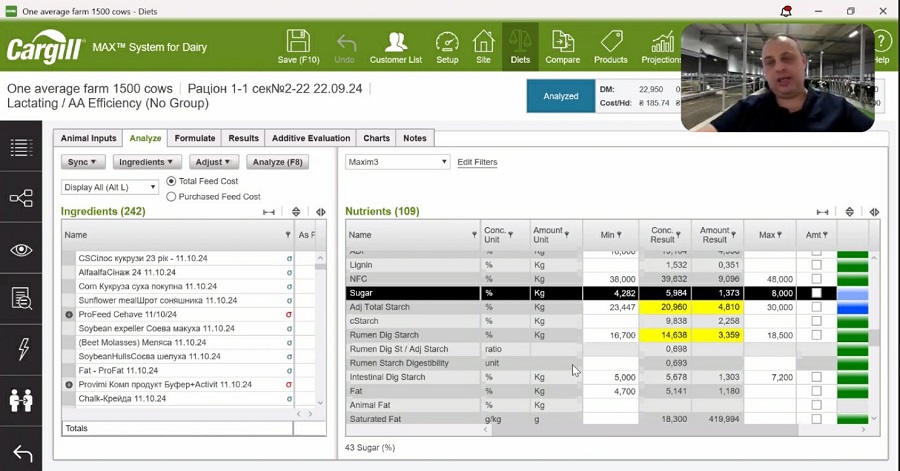
Task: Switch to Formulate tab
Action: pos(195,138)
